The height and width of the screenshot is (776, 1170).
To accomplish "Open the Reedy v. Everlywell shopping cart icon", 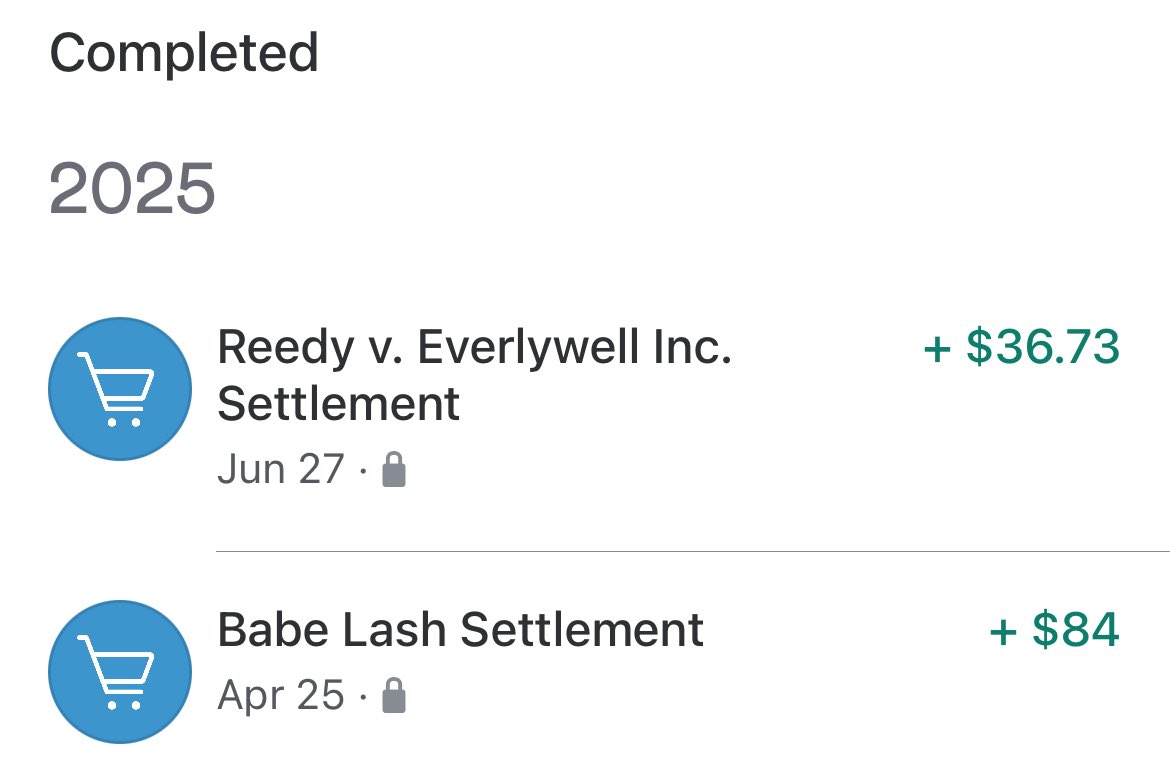I will (120, 389).
